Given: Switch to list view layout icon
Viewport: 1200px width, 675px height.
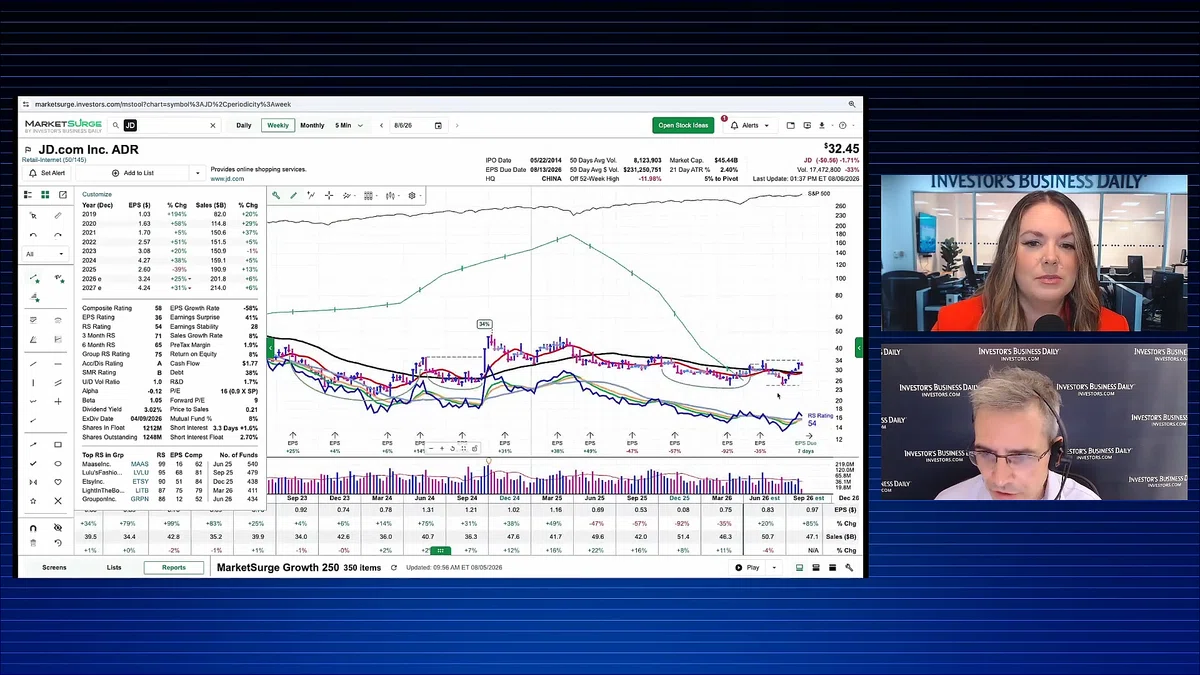Looking at the screenshot, I should (29, 195).
